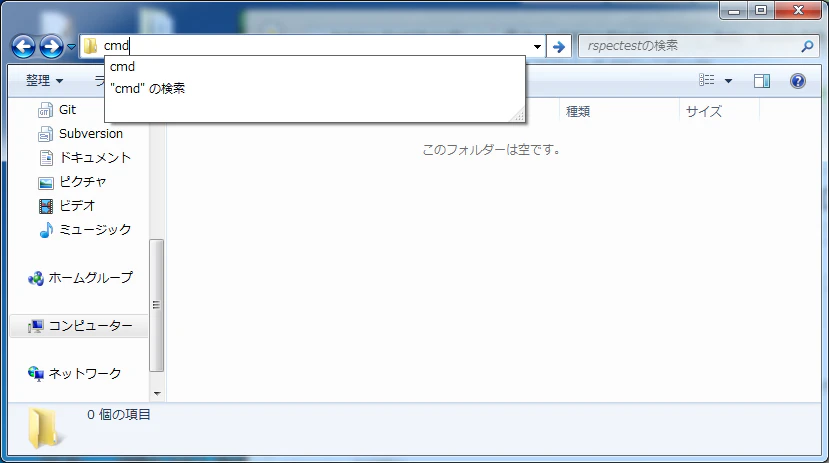Click the Subversion library icon
The image size is (829, 463).
[45, 134]
